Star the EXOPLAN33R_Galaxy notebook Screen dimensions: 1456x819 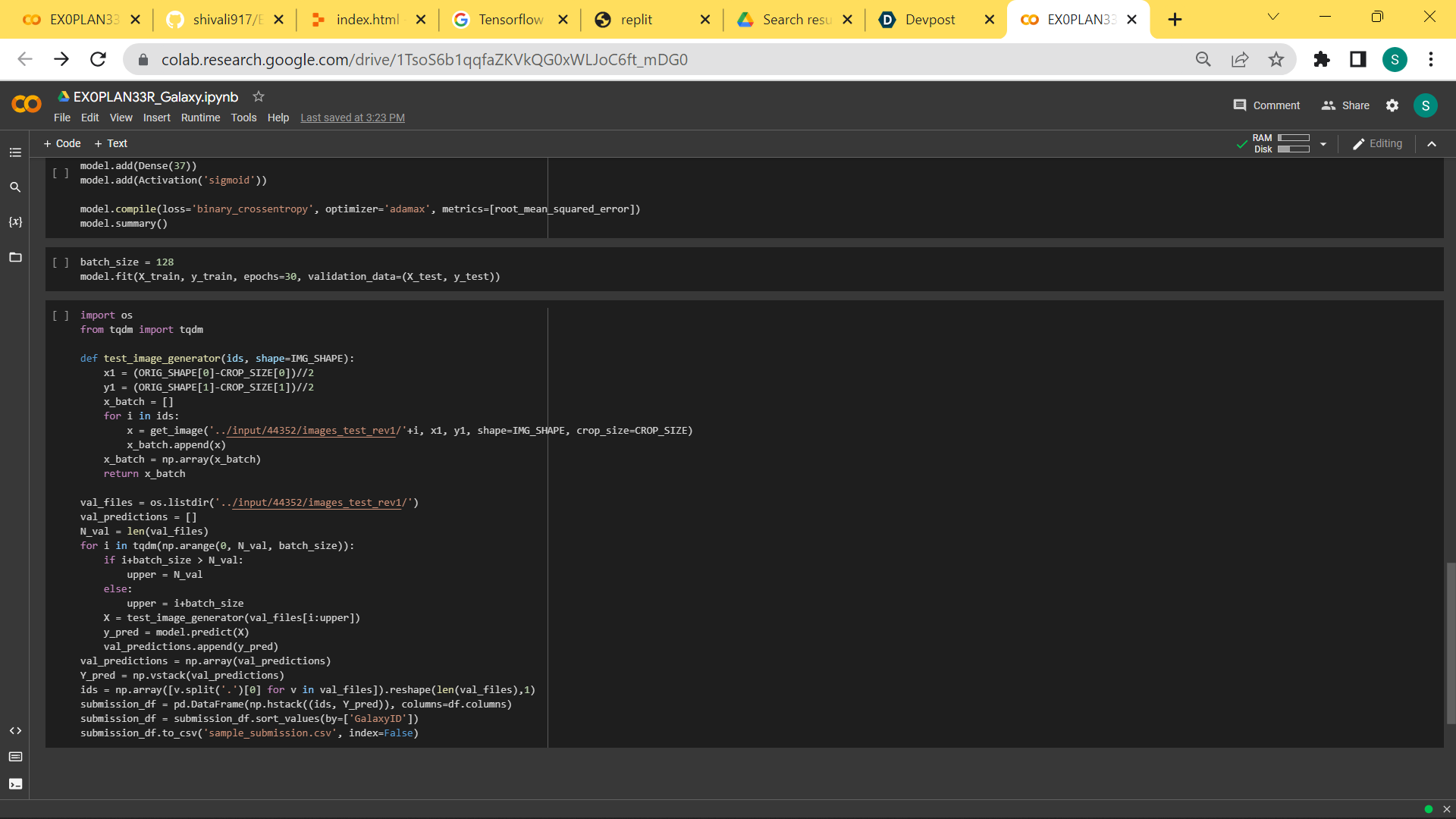coord(259,96)
